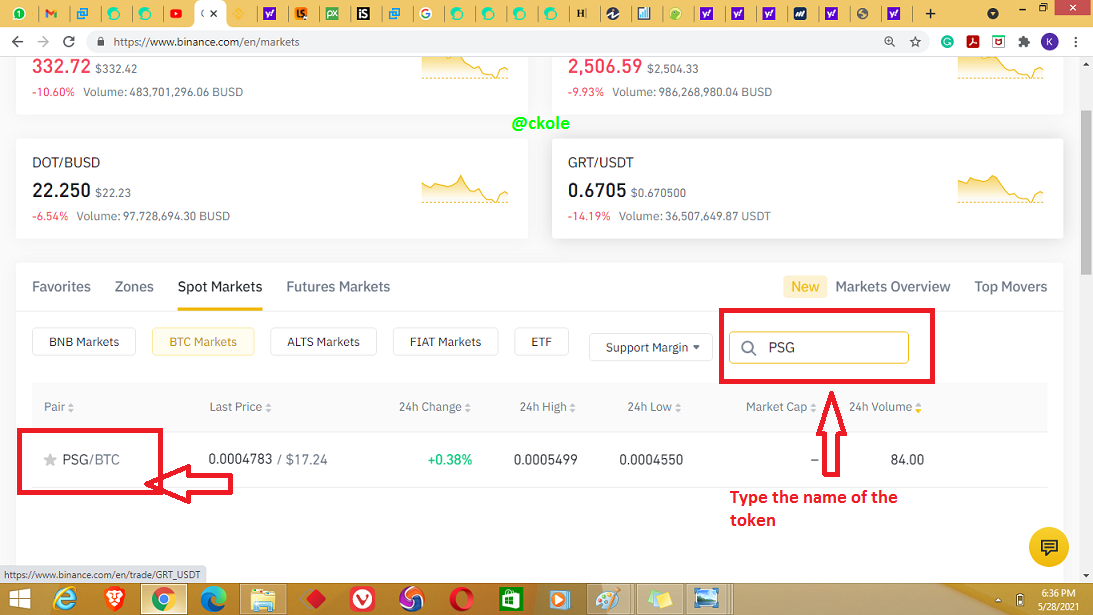Open the zoom magnifier in address bar
Image resolution: width=1093 pixels, height=615 pixels.
click(x=889, y=42)
